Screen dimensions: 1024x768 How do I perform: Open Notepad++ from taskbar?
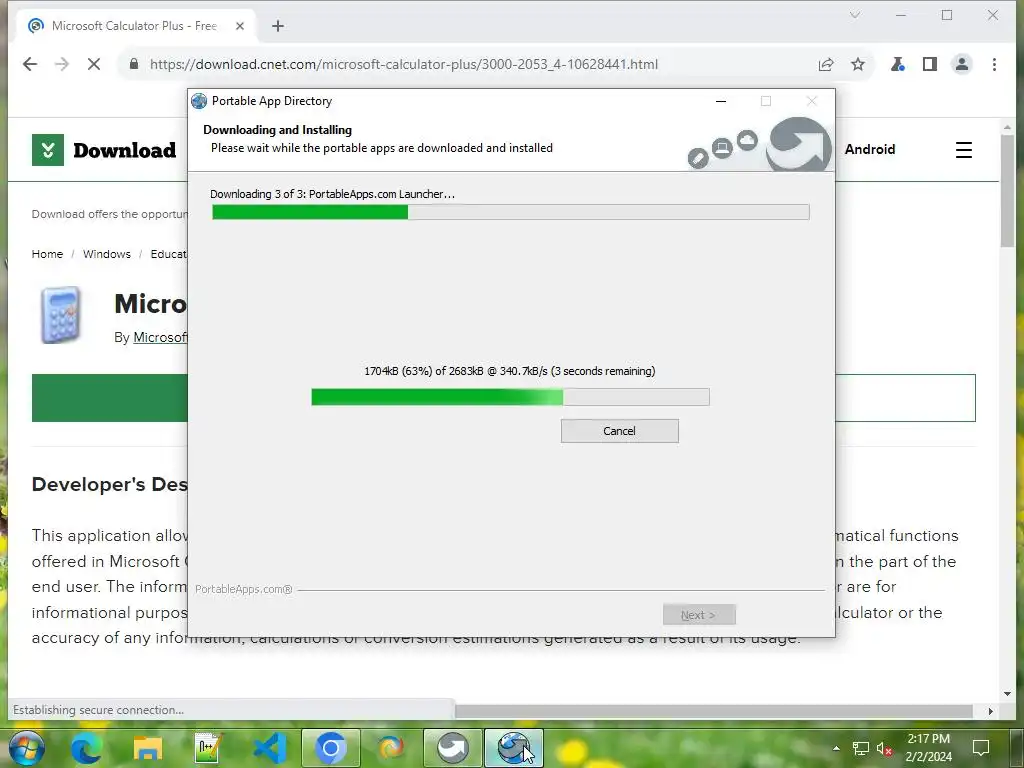[208, 748]
